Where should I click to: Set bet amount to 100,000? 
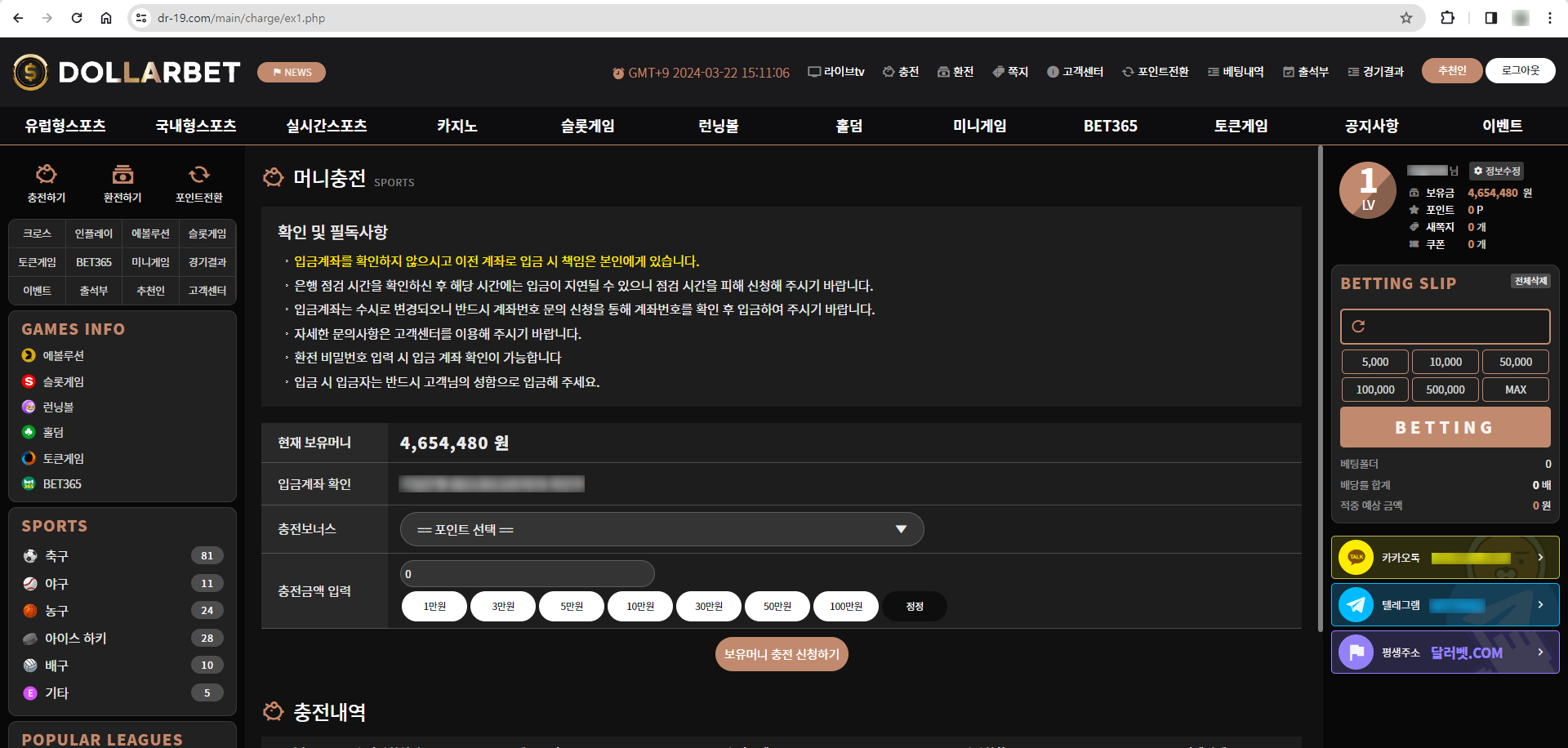pos(1375,390)
